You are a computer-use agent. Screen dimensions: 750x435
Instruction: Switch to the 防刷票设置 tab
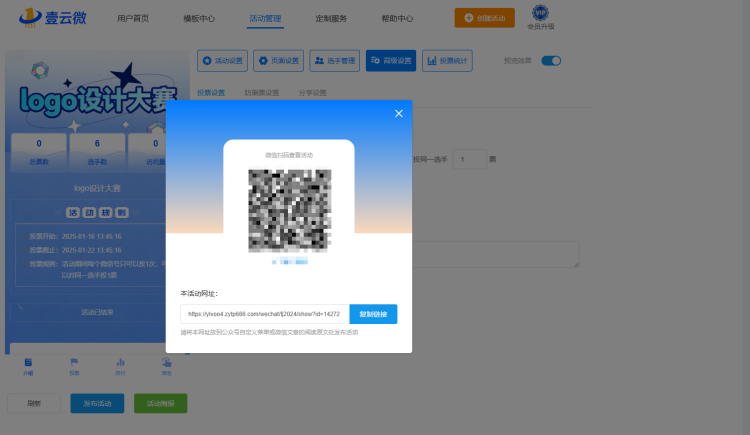point(262,93)
